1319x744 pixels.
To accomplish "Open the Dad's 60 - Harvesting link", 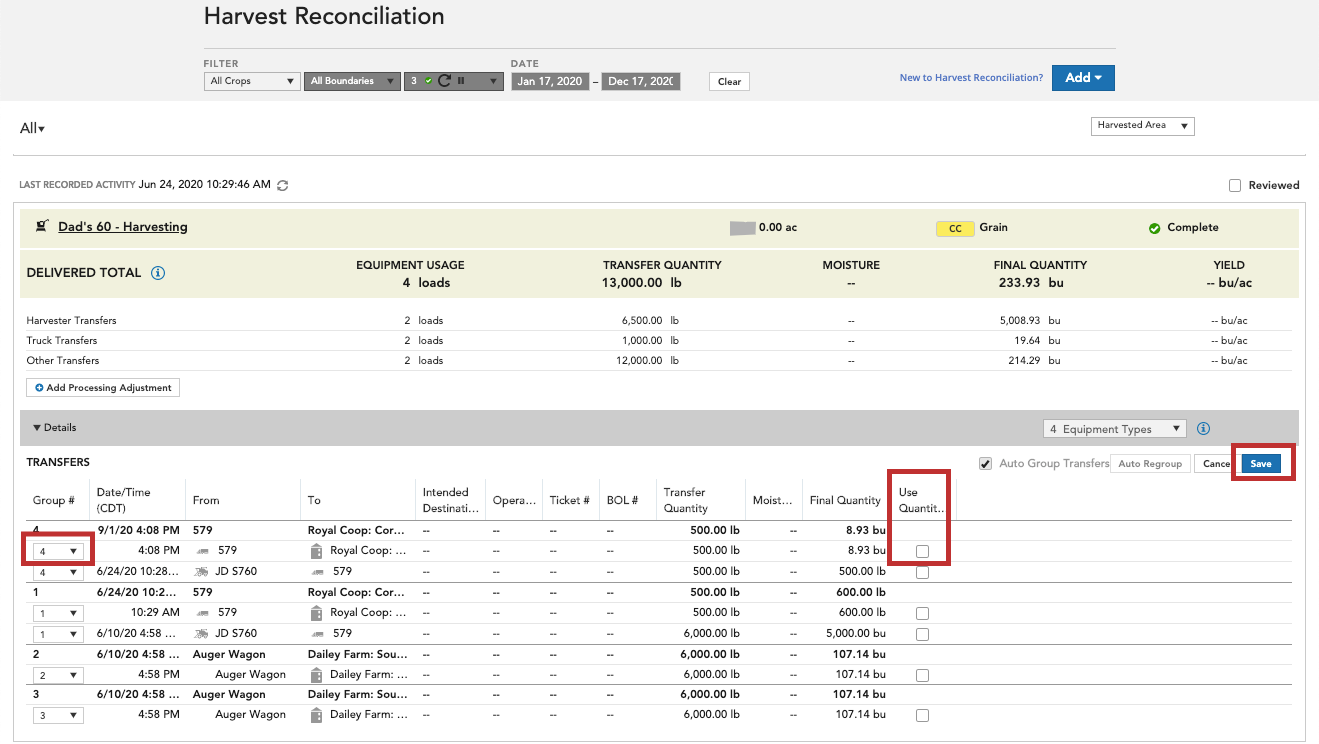I will click(x=123, y=227).
